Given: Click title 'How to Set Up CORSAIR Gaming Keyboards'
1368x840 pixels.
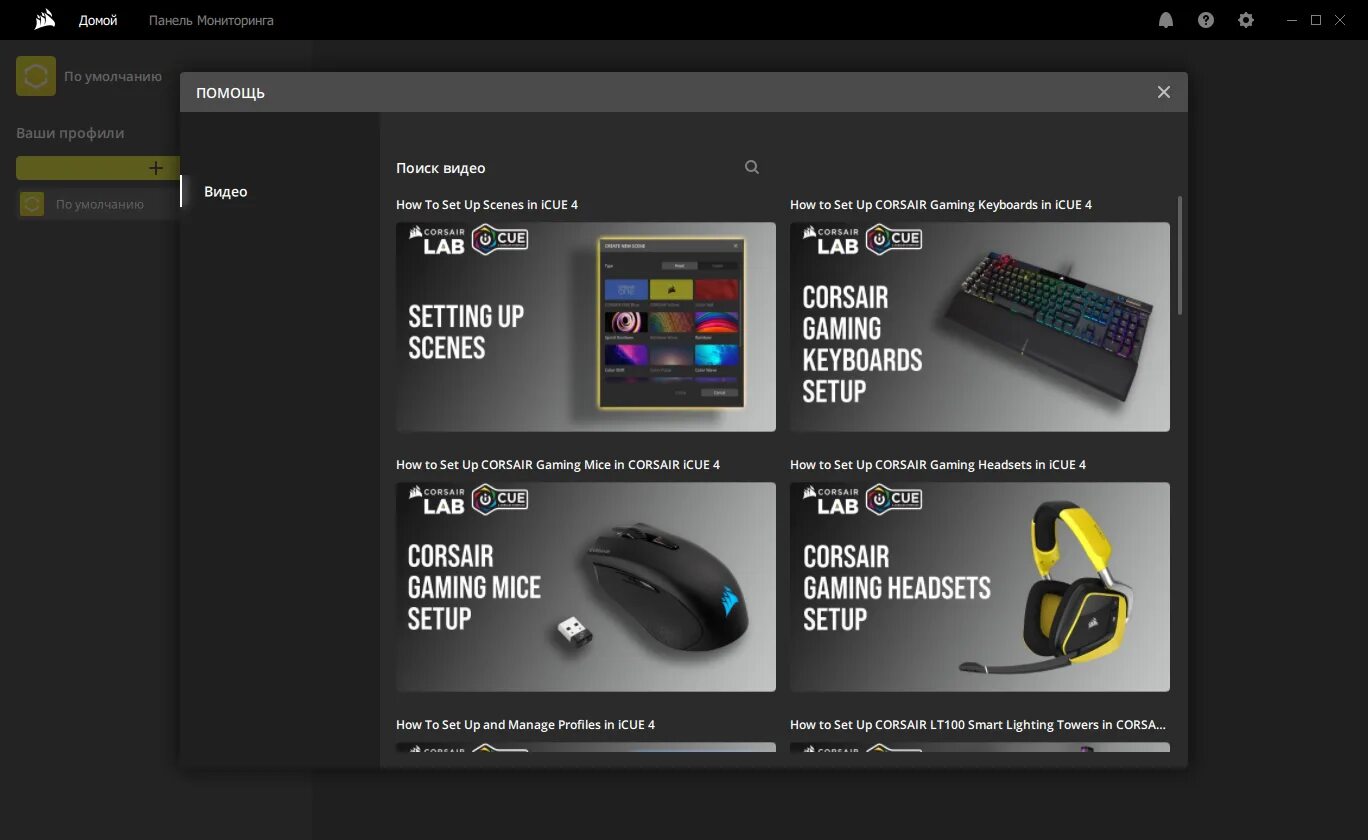Looking at the screenshot, I should pyautogui.click(x=941, y=204).
